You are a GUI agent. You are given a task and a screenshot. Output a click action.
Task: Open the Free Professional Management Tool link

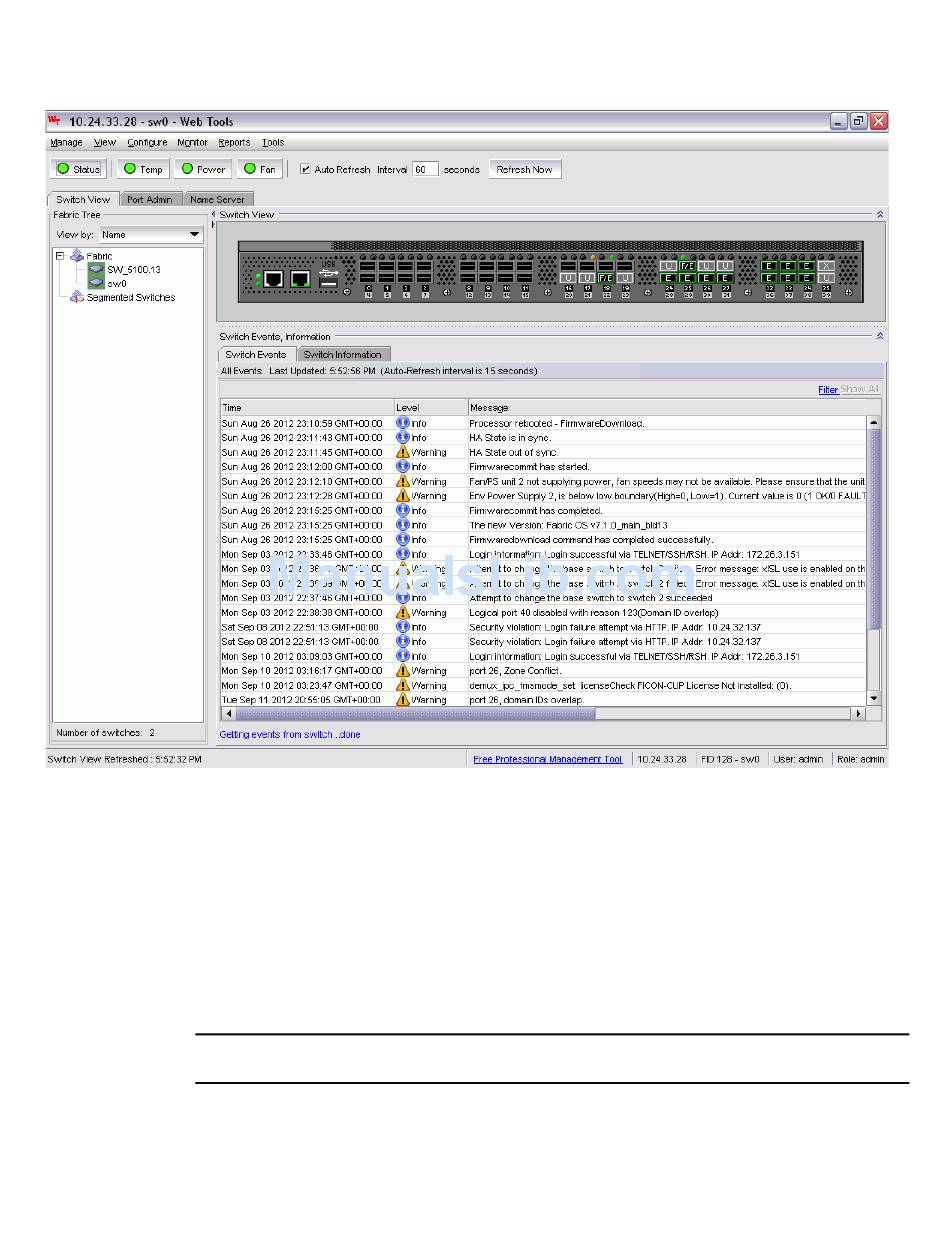point(548,759)
